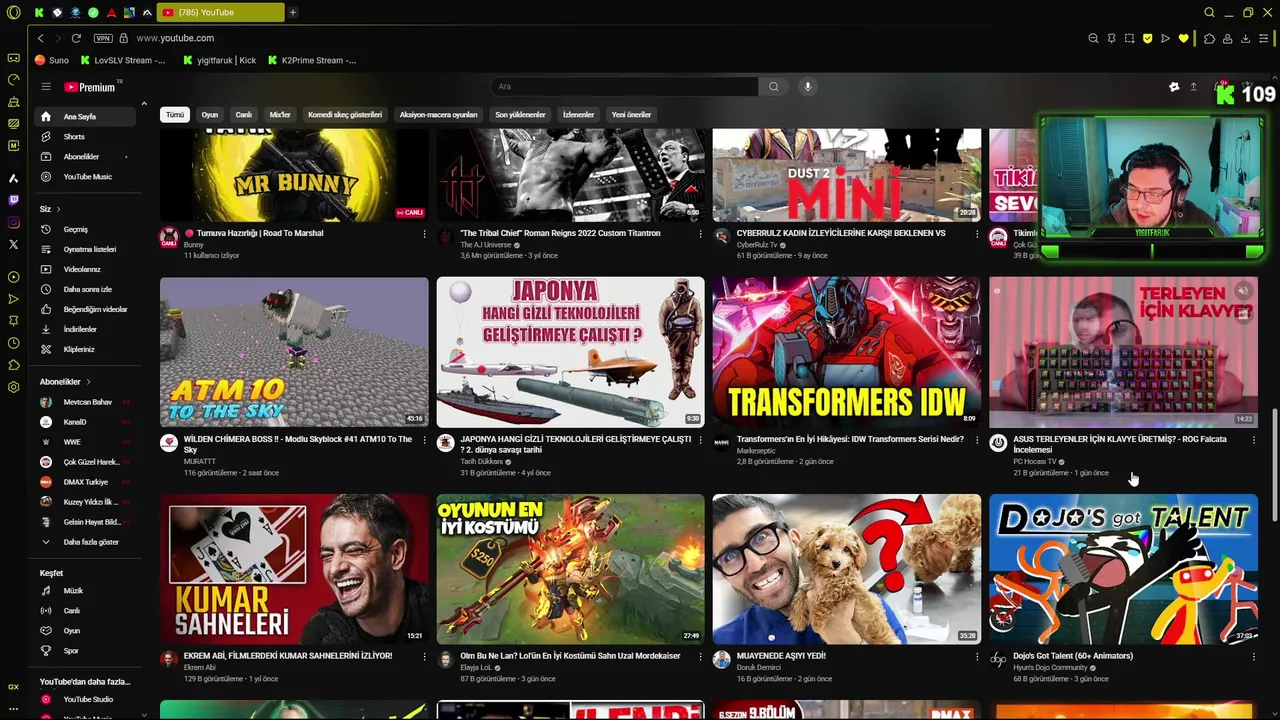Image resolution: width=1280 pixels, height=720 pixels.
Task: Open Opera sidebar settings gear
Action: click(13, 387)
